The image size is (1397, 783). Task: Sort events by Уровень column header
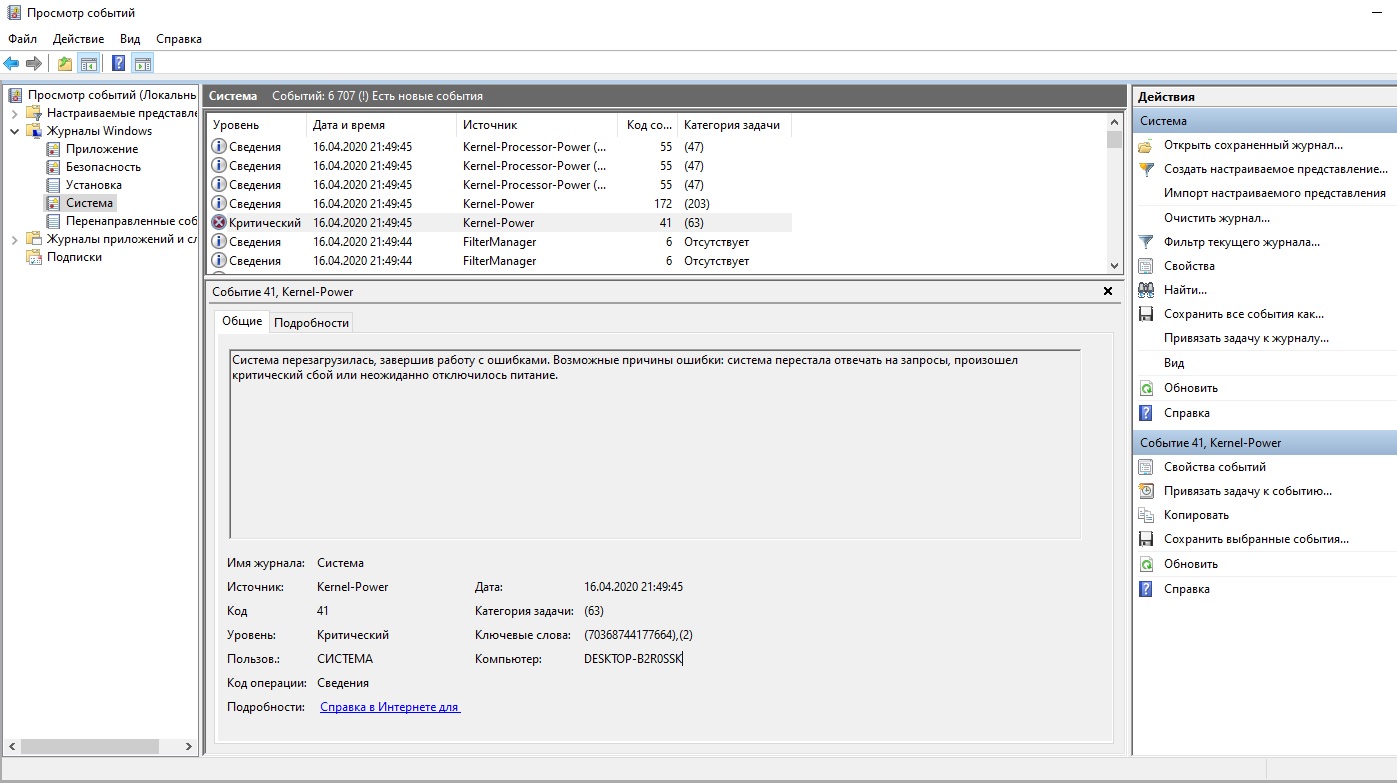[x=256, y=125]
